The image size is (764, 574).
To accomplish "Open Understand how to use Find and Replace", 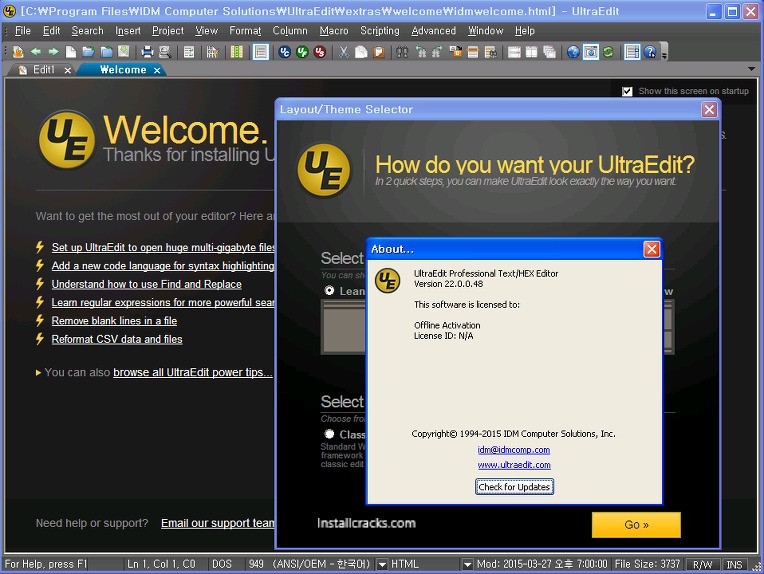I will point(147,284).
